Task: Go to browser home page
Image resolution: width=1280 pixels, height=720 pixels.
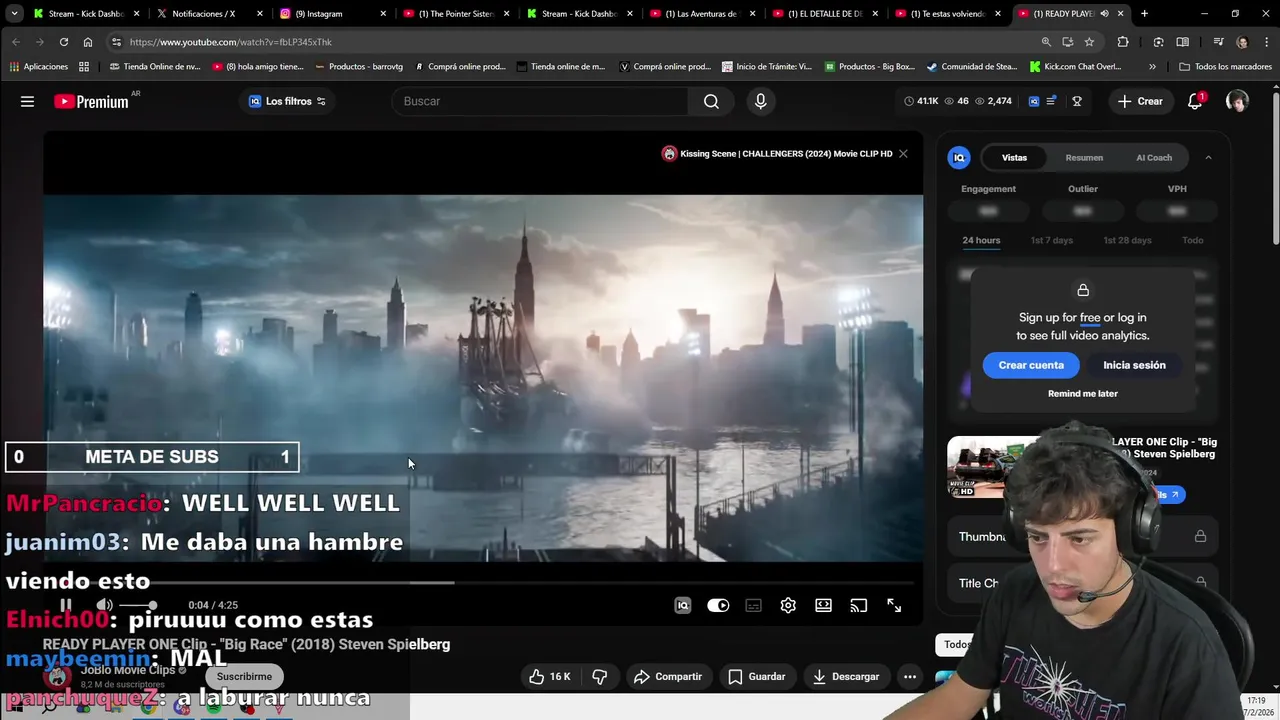Action: click(x=88, y=42)
